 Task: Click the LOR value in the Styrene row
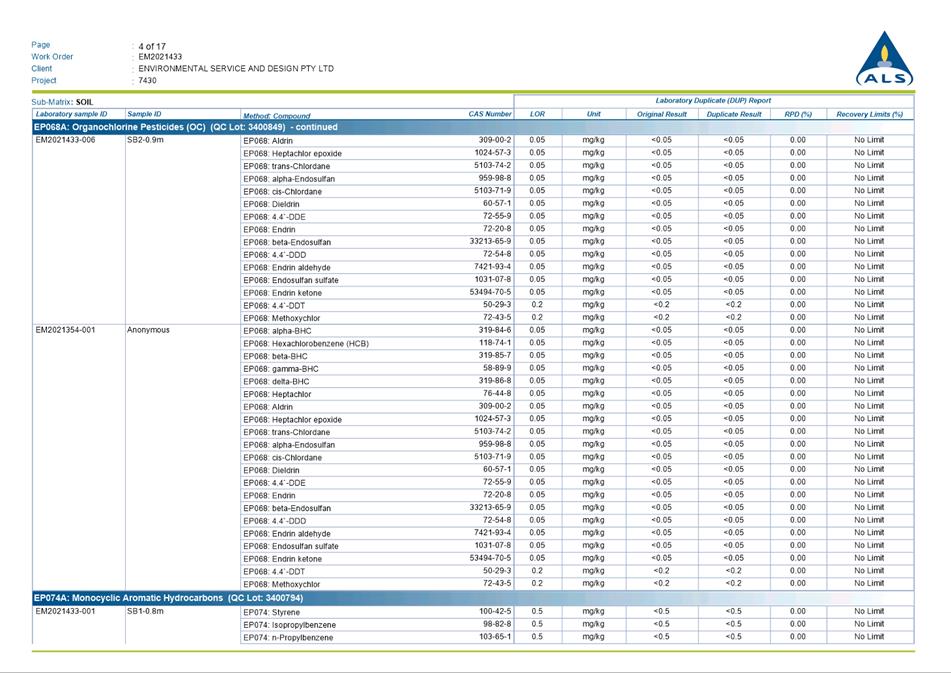(x=537, y=612)
